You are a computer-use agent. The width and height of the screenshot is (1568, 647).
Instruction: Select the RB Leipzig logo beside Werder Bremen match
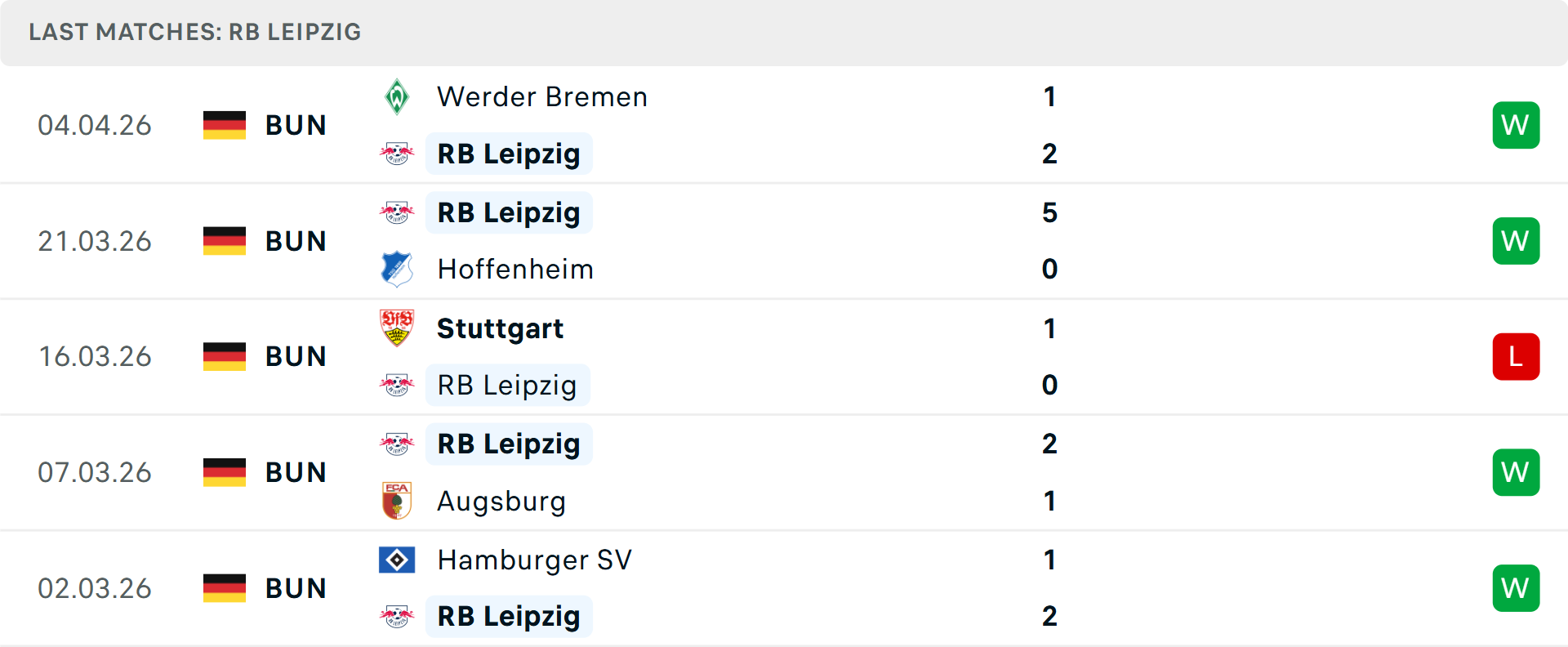(398, 153)
